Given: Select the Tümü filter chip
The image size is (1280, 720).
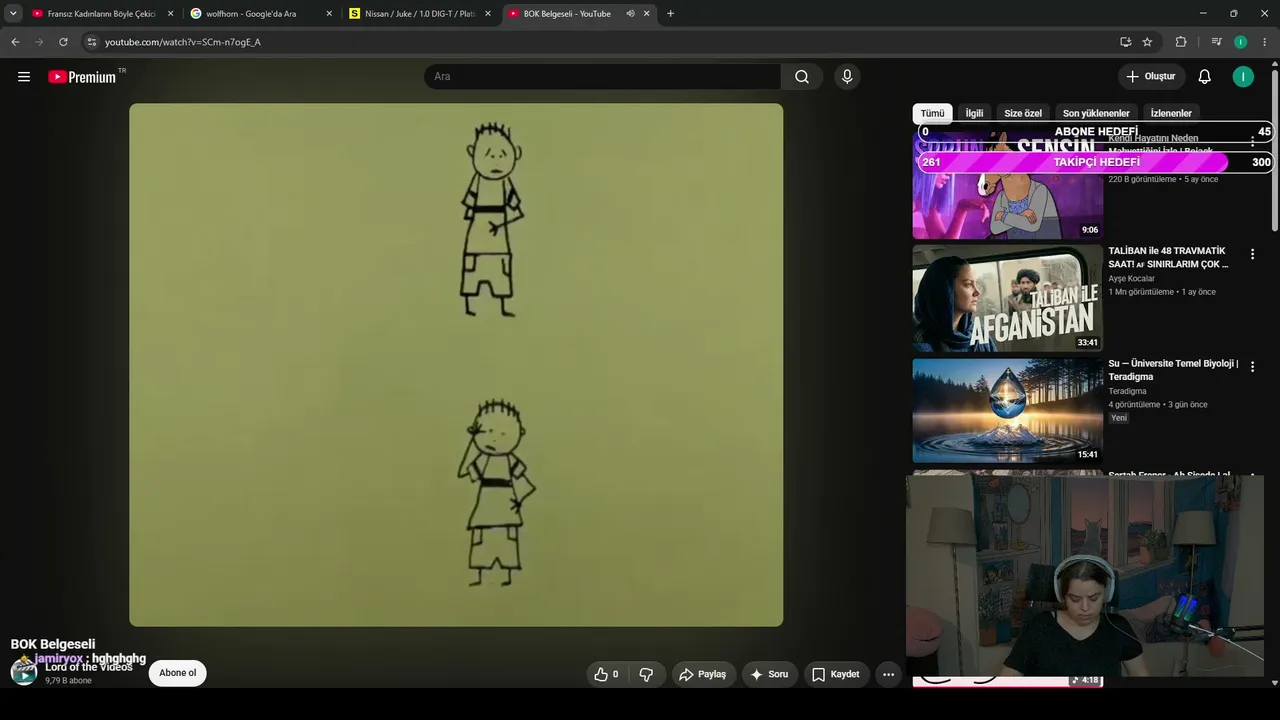Looking at the screenshot, I should point(932,113).
